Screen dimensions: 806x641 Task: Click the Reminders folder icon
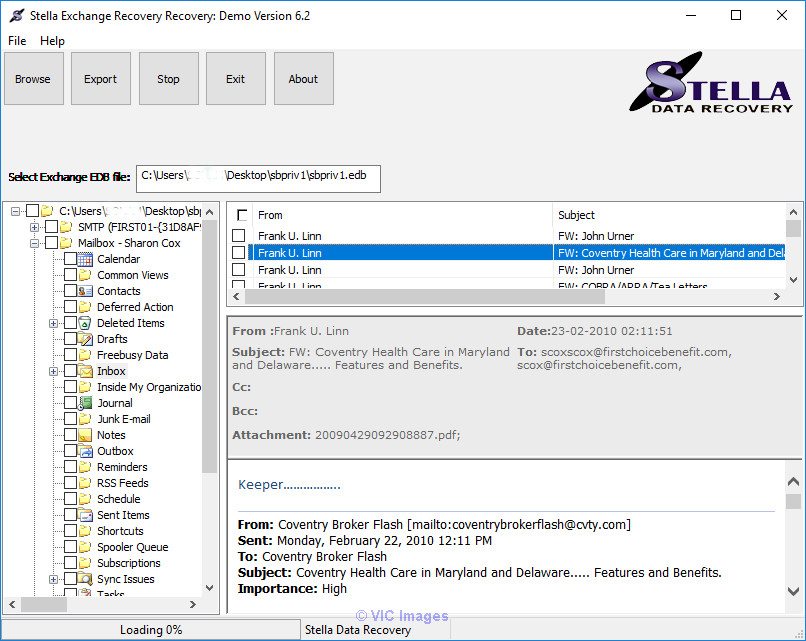(85, 467)
